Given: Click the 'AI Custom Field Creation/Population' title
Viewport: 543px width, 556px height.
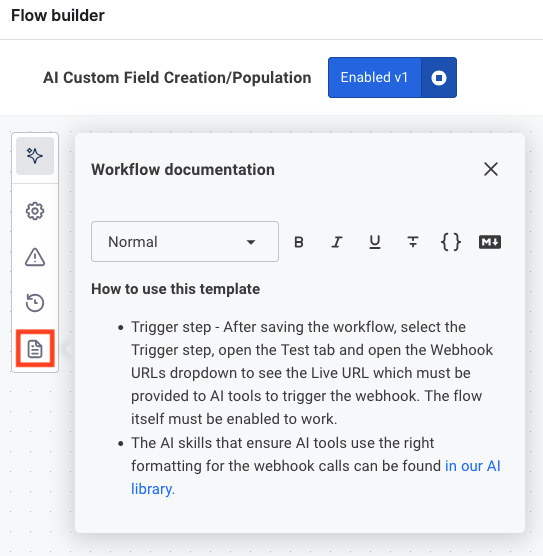Looking at the screenshot, I should click(x=177, y=77).
